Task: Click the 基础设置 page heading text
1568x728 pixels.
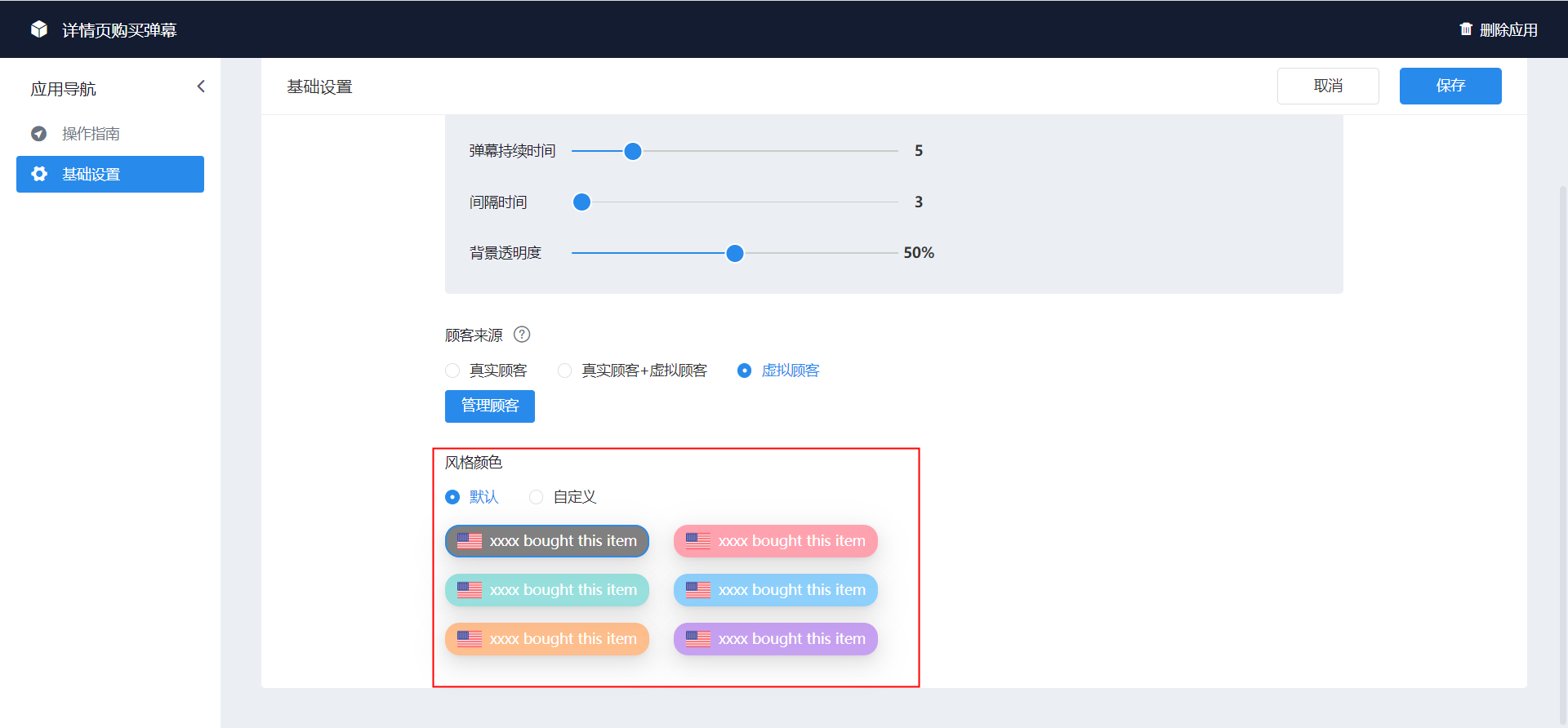Action: pyautogui.click(x=319, y=87)
